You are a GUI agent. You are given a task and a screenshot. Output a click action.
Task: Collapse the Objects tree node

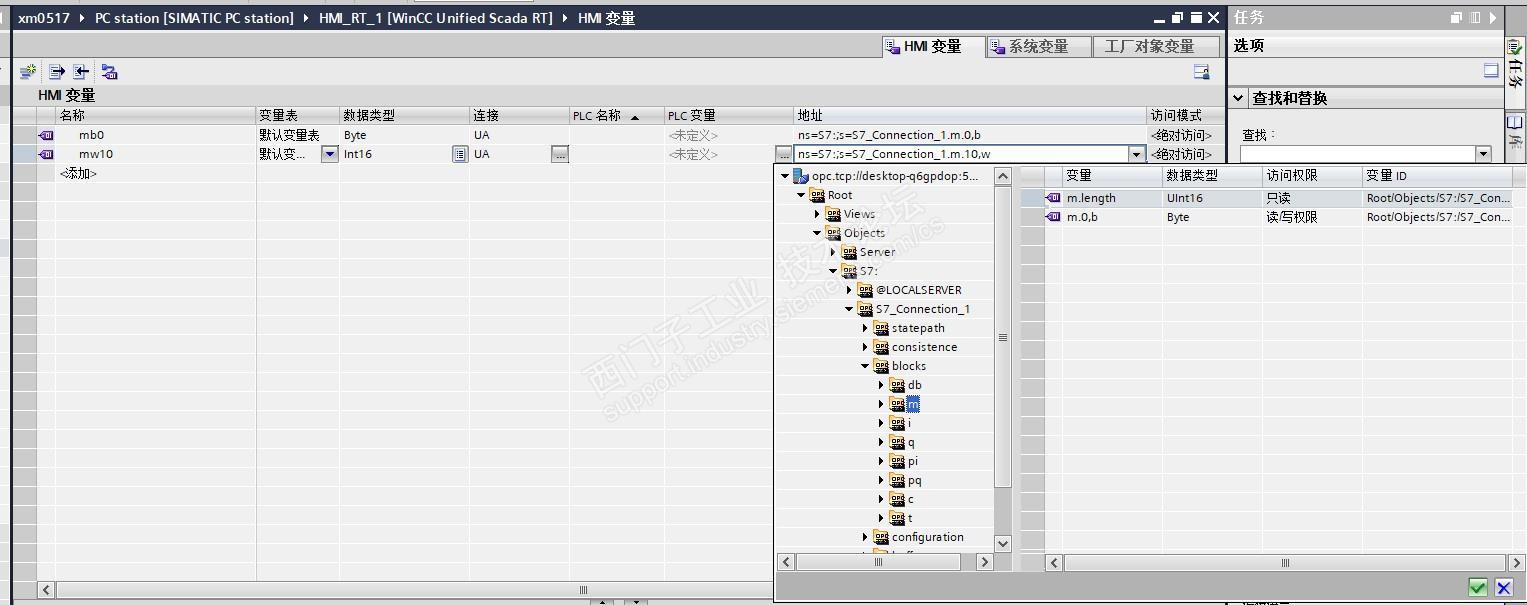coord(817,233)
